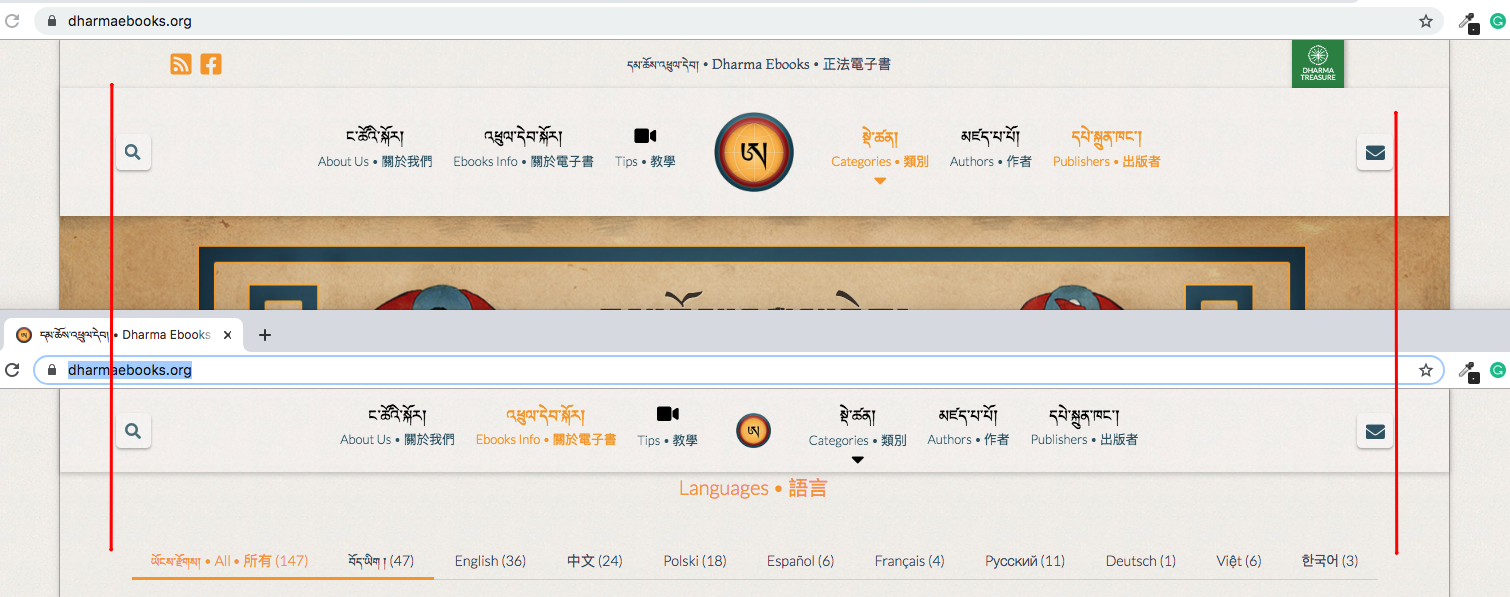Open About Us in upper navigation
This screenshot has height=597, width=1510.
click(375, 148)
